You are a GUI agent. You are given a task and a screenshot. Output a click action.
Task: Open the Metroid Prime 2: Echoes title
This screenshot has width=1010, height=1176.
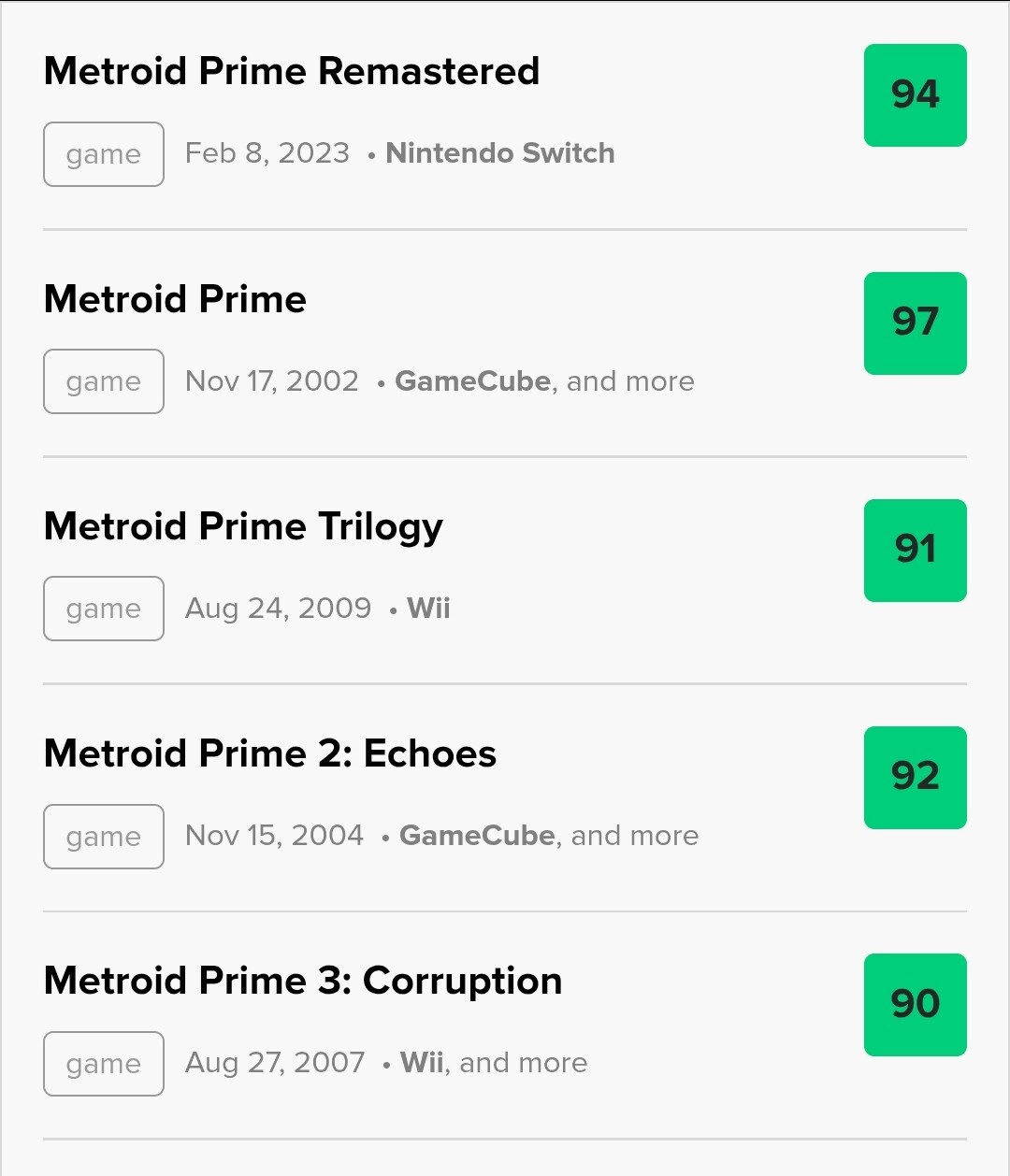tap(270, 753)
